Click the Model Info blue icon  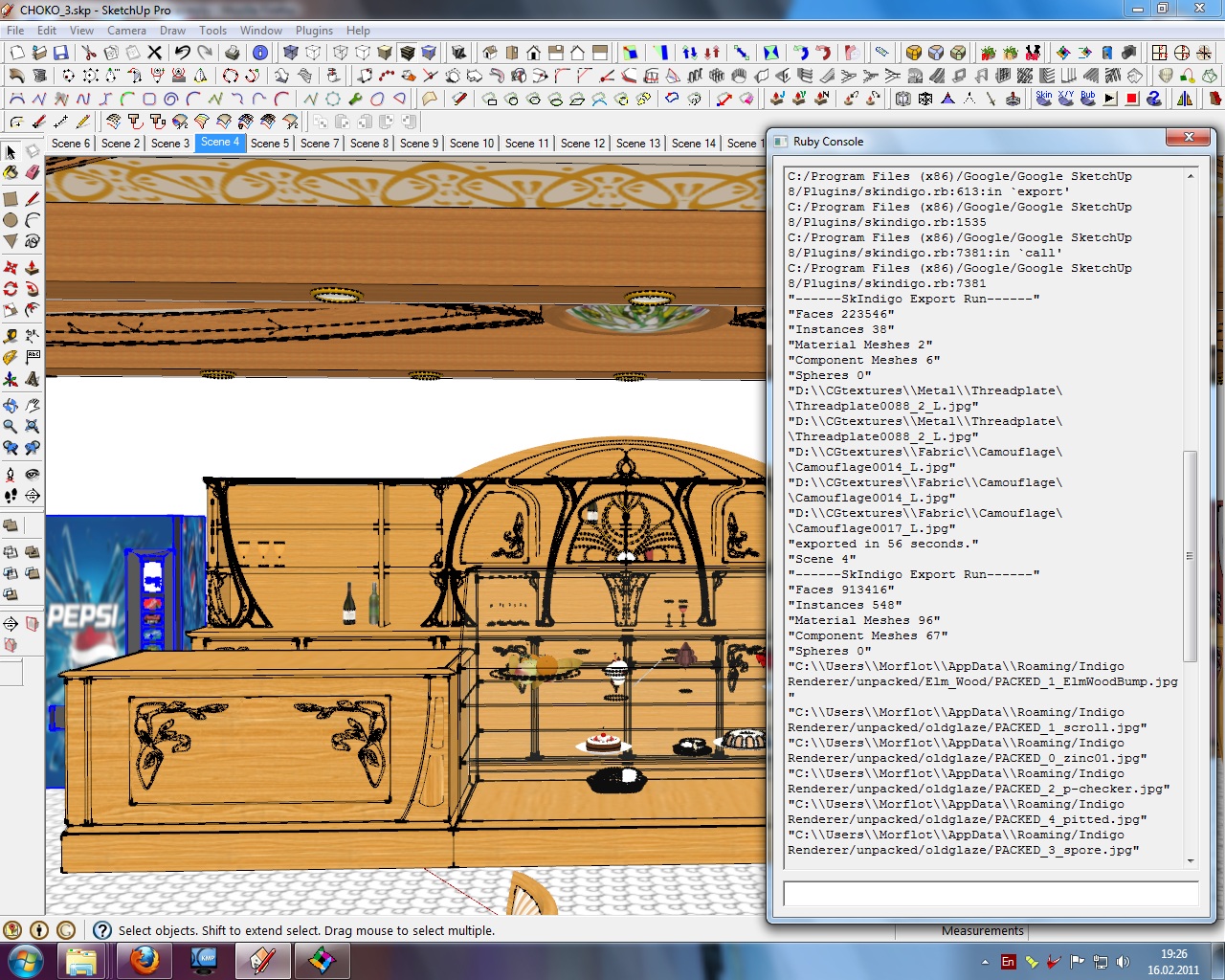pos(259,53)
